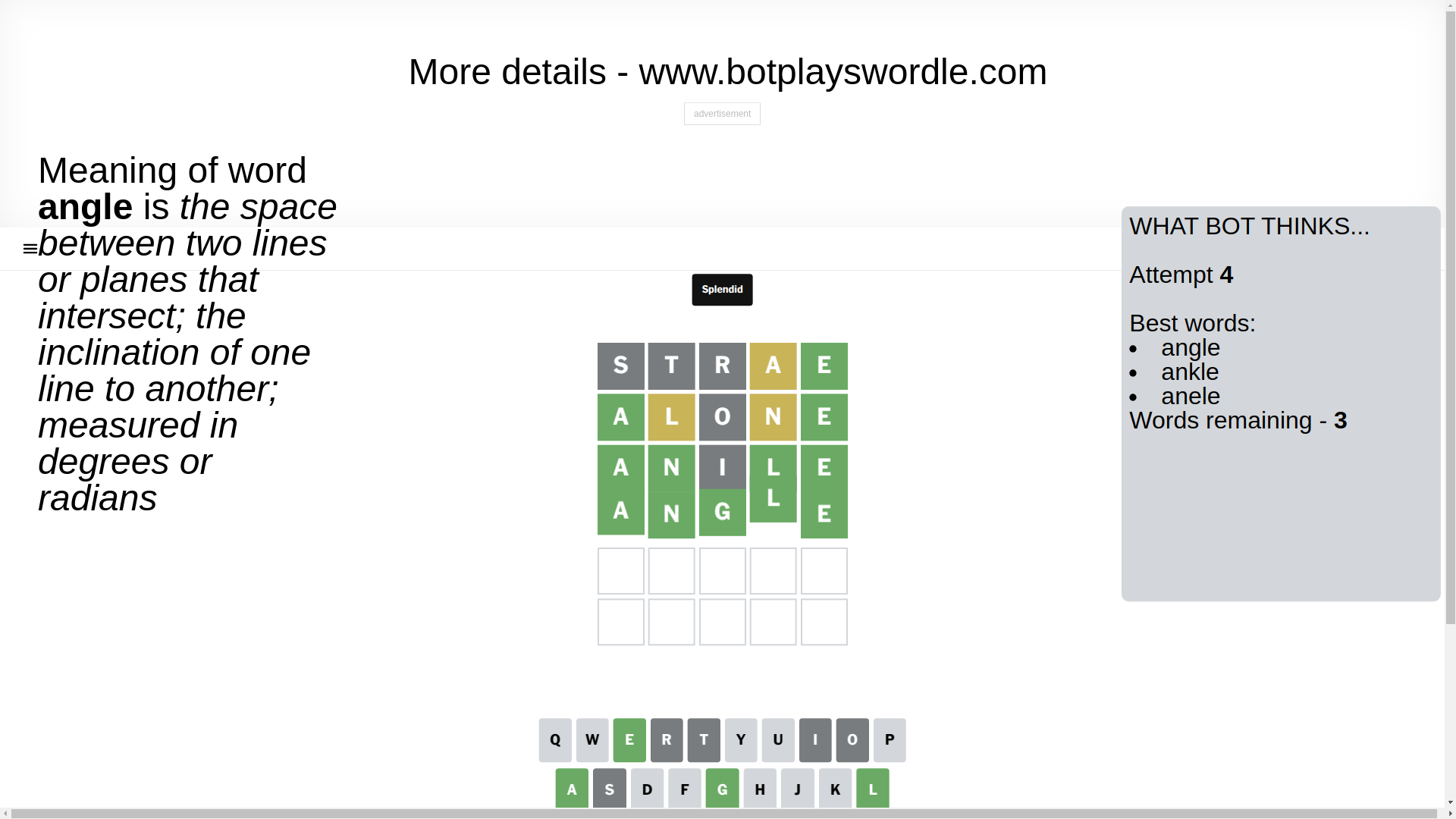Click the W key on keyboard
Viewport: 1456px width, 819px height.
tap(592, 740)
